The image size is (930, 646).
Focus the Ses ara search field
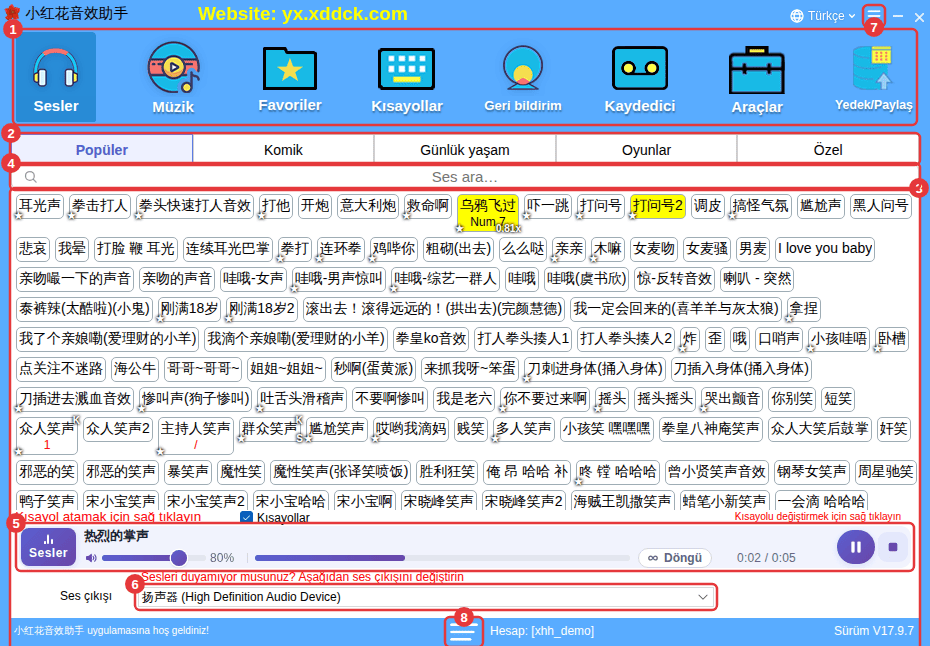pyautogui.click(x=465, y=177)
